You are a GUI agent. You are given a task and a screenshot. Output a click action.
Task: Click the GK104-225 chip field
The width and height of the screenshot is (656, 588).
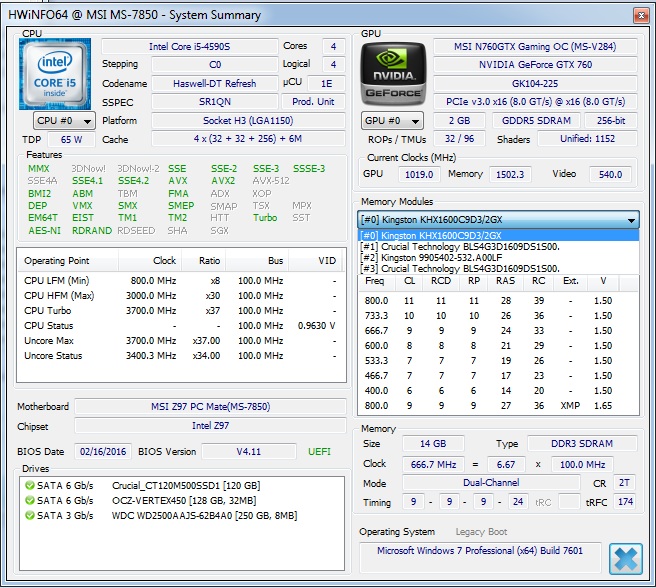tap(535, 83)
